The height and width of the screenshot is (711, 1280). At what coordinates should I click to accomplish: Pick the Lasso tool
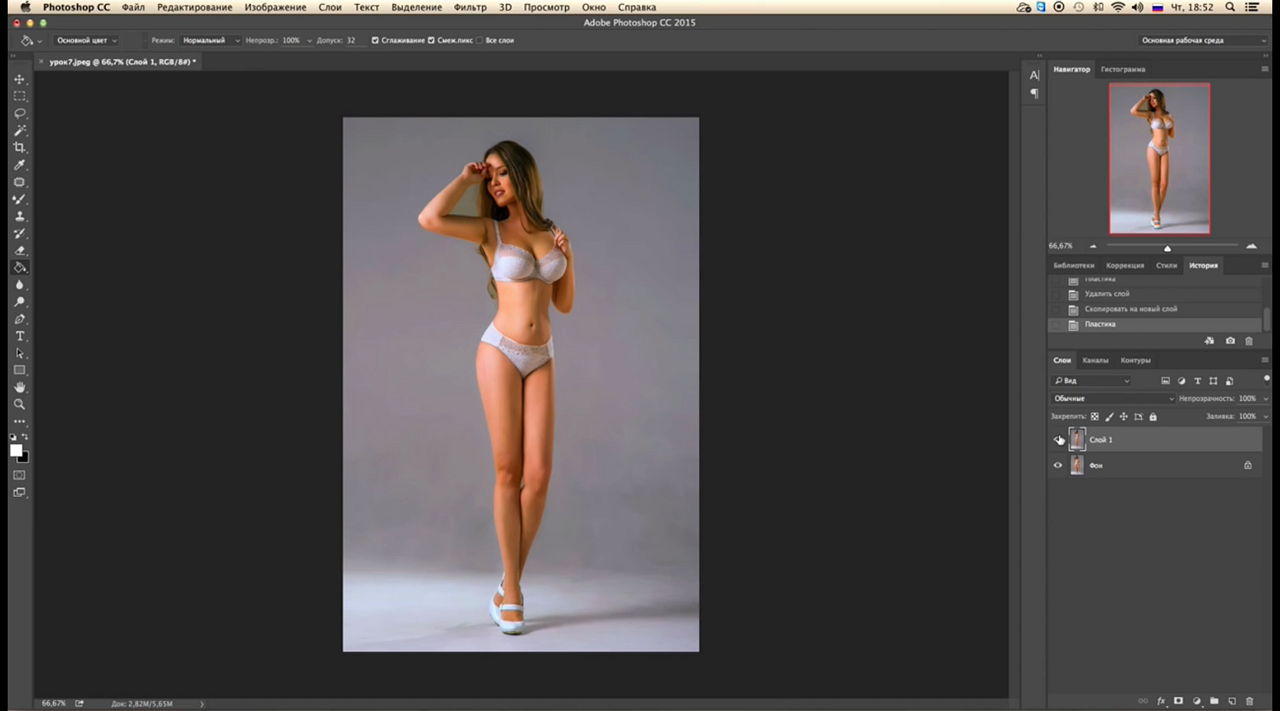(19, 114)
